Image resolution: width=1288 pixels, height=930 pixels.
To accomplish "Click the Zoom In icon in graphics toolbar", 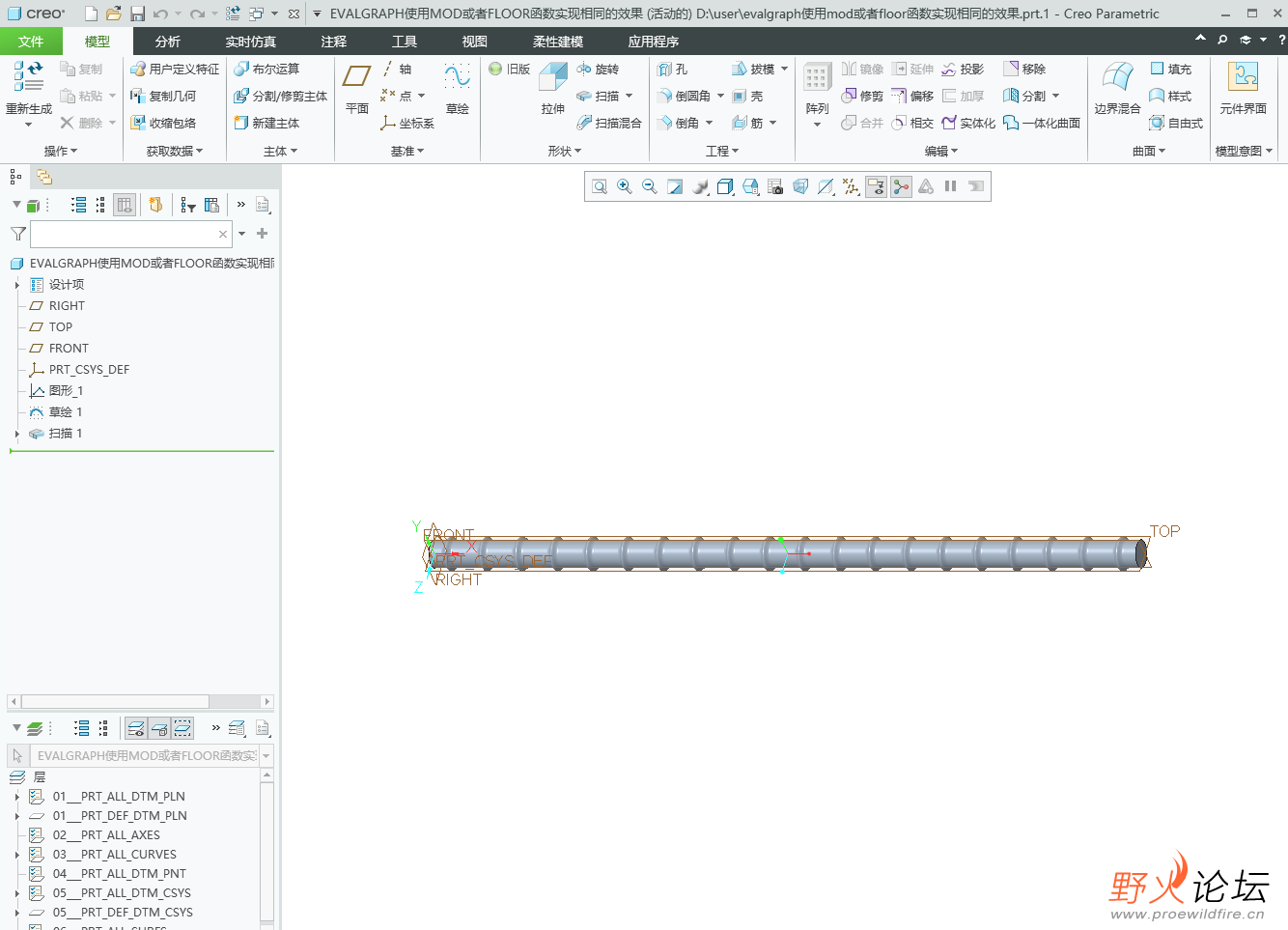I will point(625,186).
